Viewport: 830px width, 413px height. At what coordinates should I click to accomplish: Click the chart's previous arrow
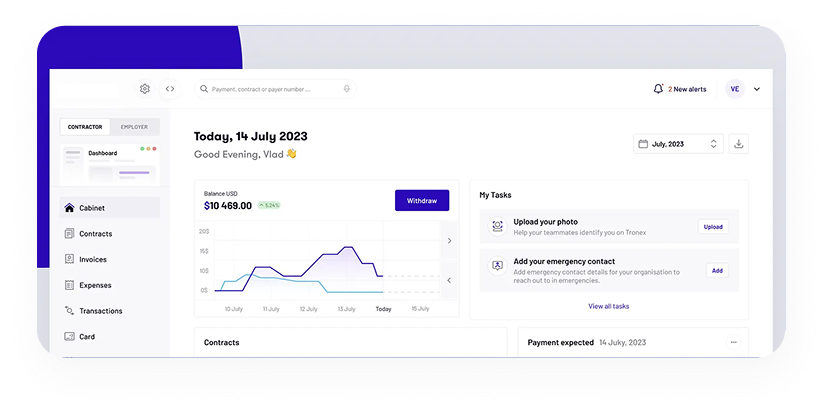449,280
